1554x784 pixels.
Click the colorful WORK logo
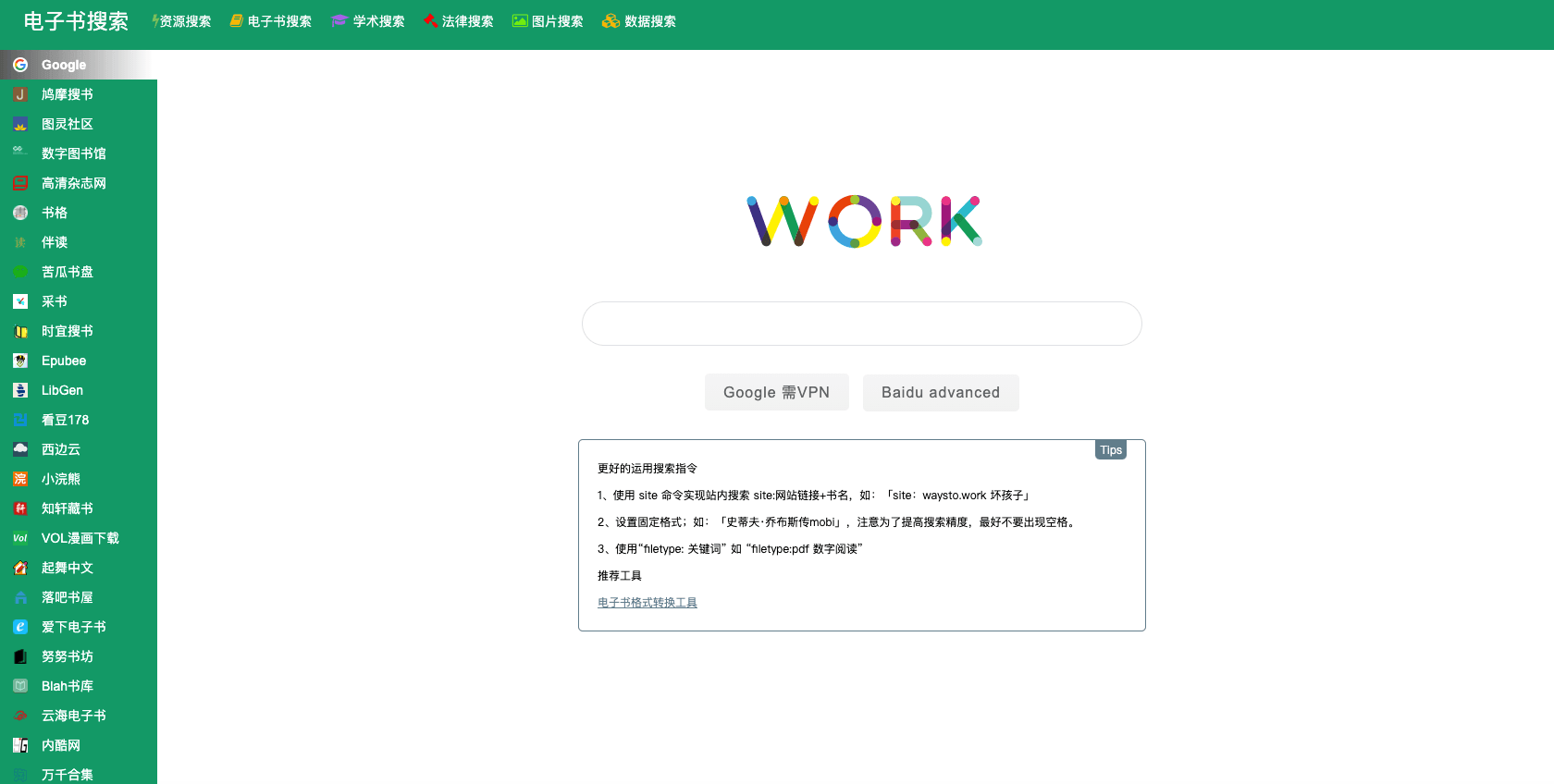865,221
